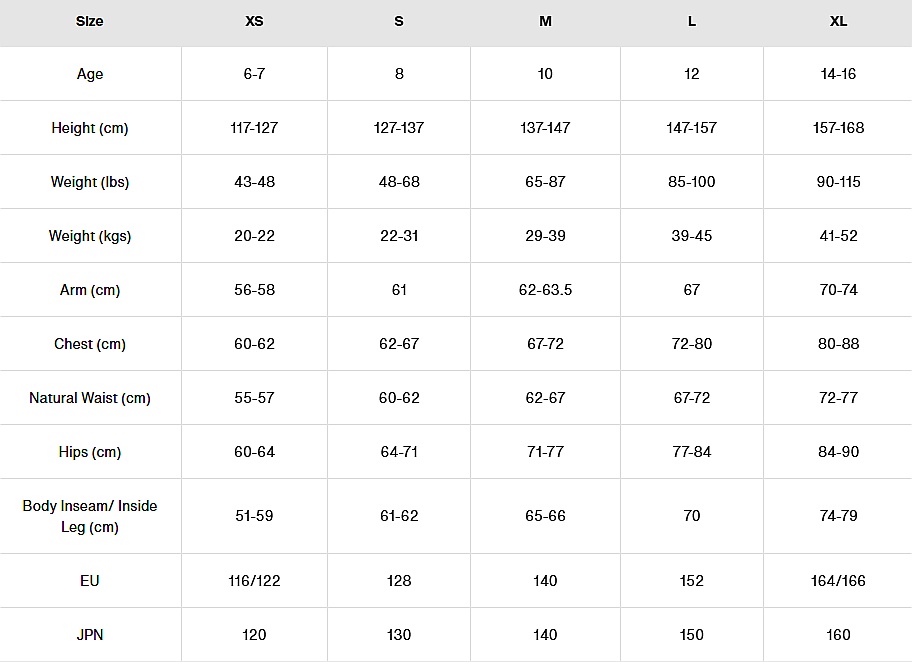The width and height of the screenshot is (912, 662).
Task: Select the M size column header
Action: pos(545,21)
